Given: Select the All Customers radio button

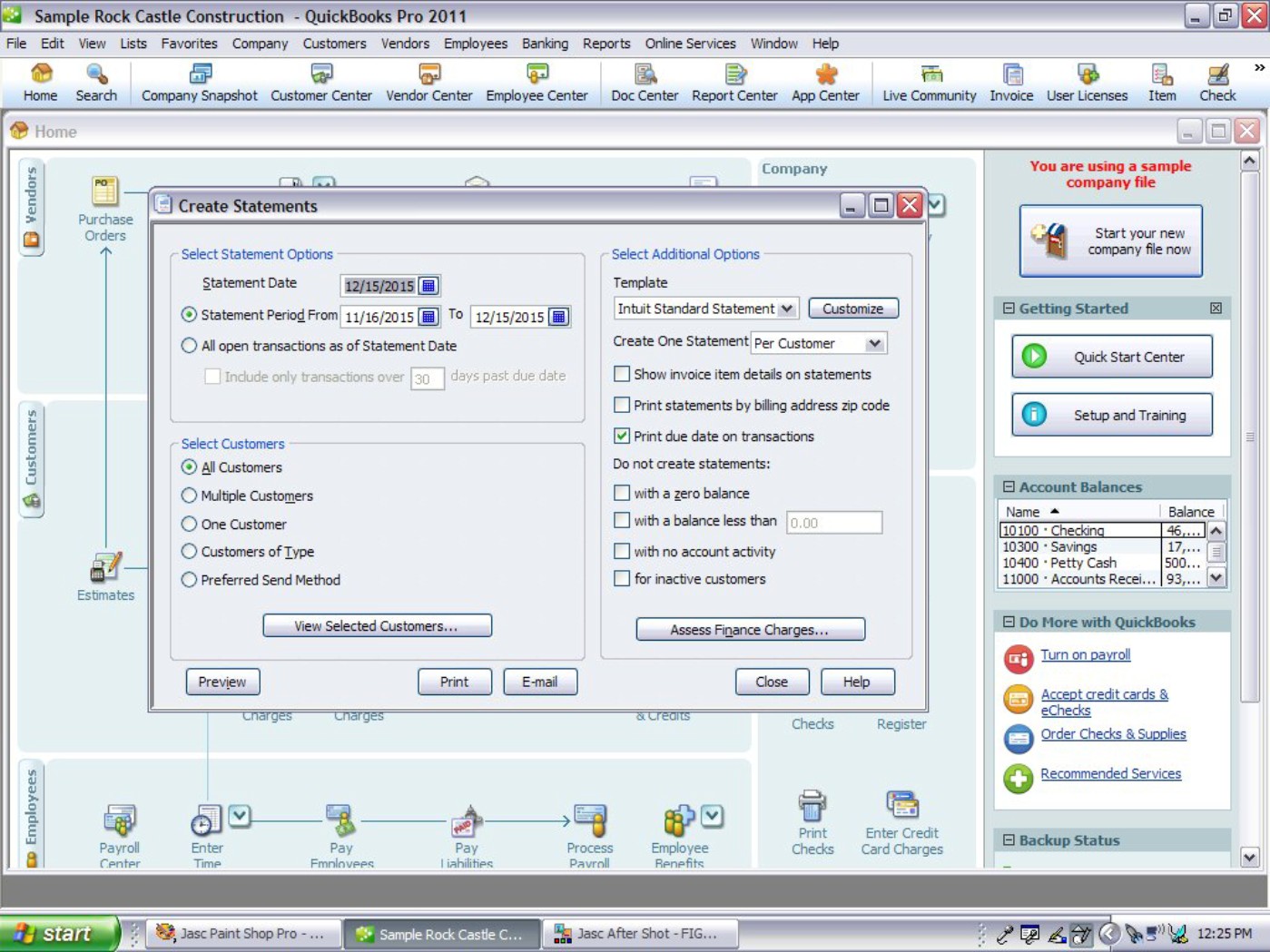Looking at the screenshot, I should click(x=189, y=467).
